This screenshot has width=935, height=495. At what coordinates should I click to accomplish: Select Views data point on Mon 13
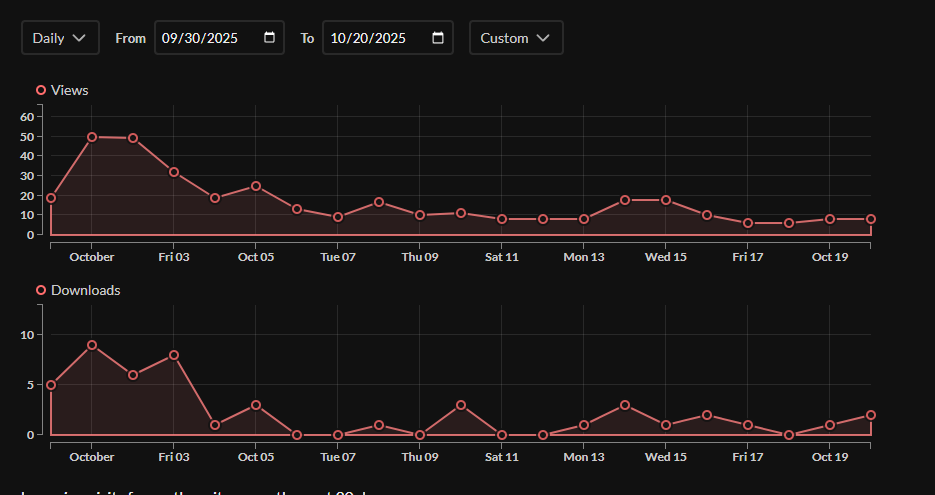point(584,219)
